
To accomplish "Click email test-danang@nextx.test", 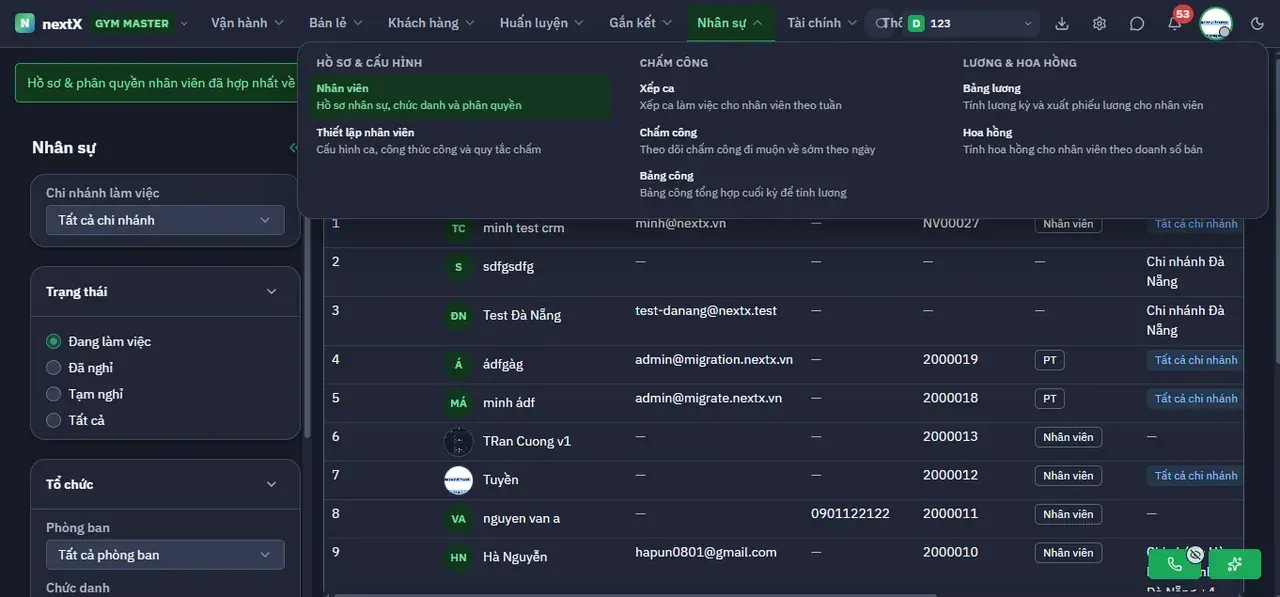I will pyautogui.click(x=706, y=311).
